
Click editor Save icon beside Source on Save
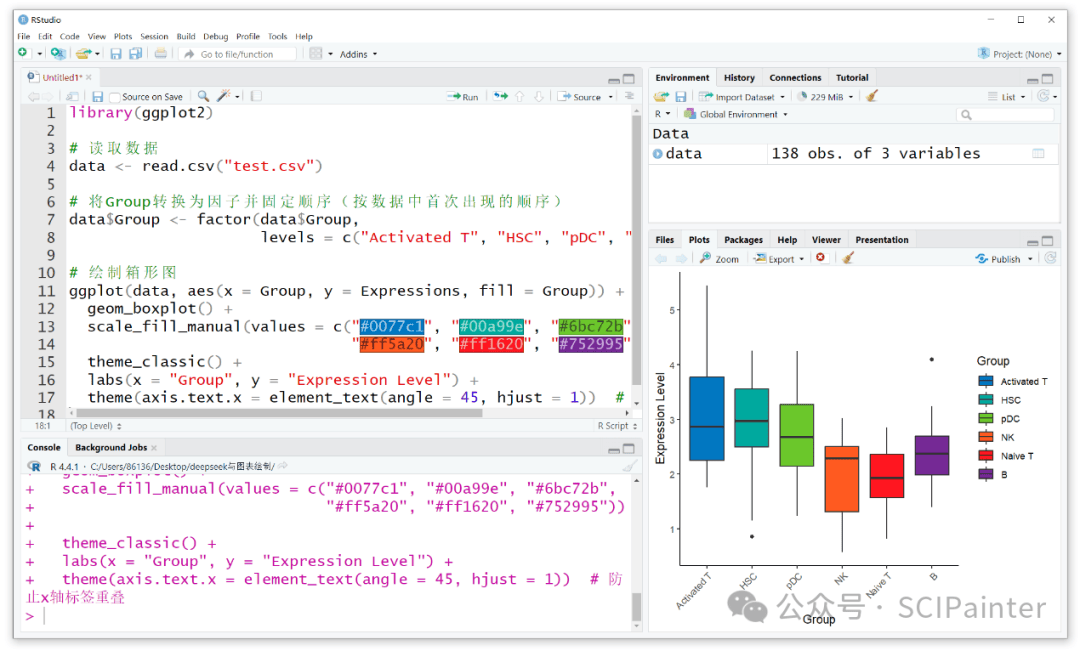(98, 96)
